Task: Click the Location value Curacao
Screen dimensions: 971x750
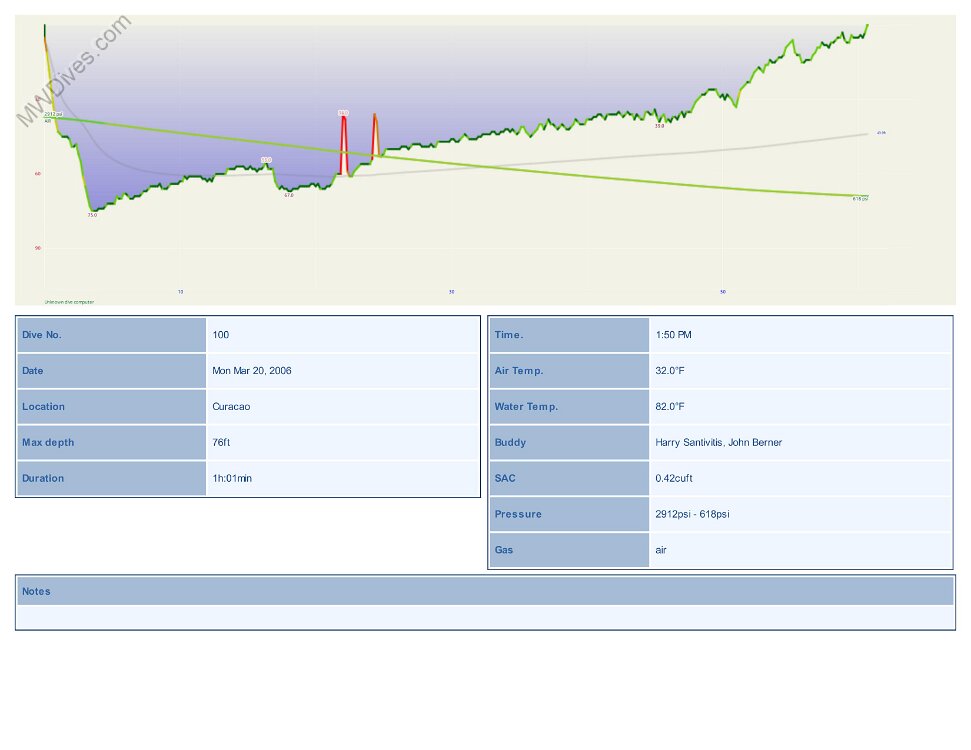Action: [232, 407]
